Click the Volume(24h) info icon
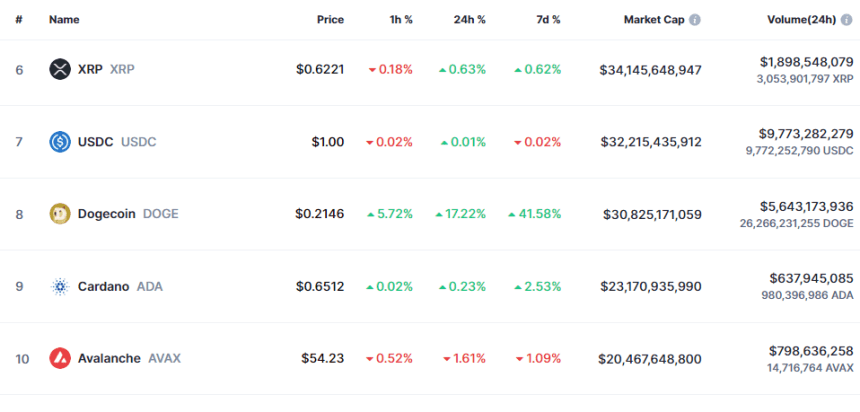 [847, 20]
